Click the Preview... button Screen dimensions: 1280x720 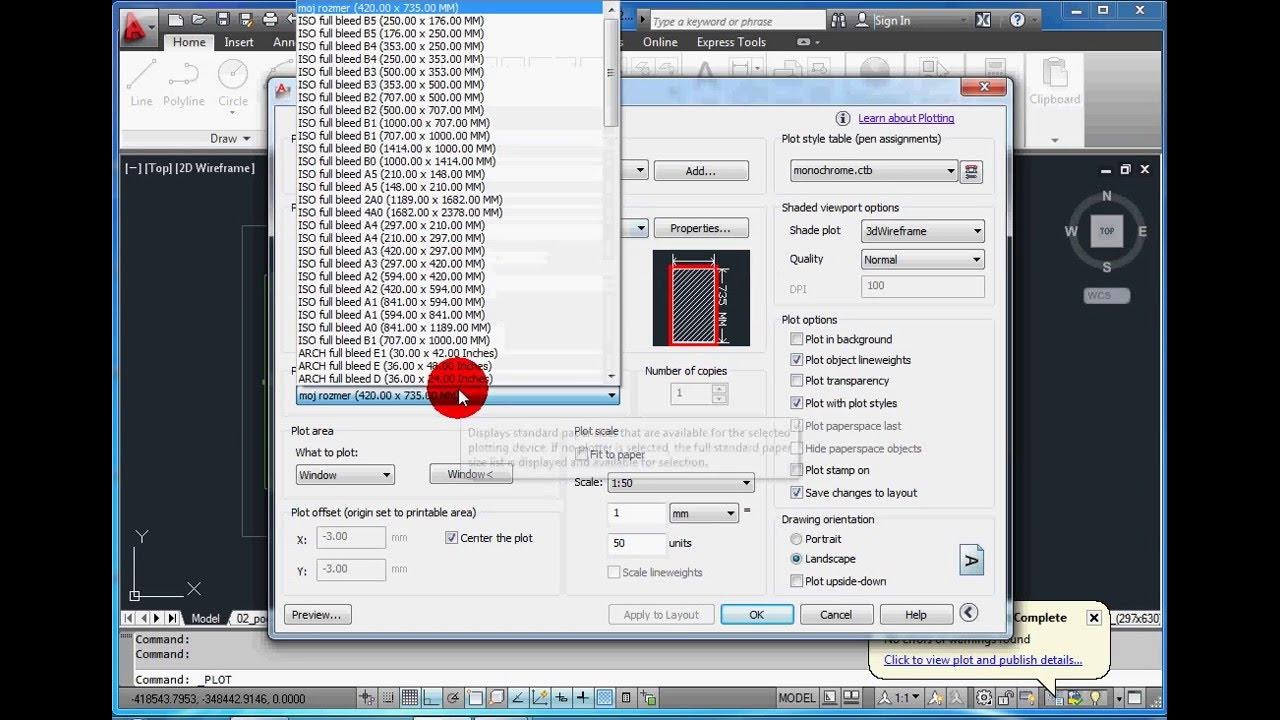click(x=317, y=615)
